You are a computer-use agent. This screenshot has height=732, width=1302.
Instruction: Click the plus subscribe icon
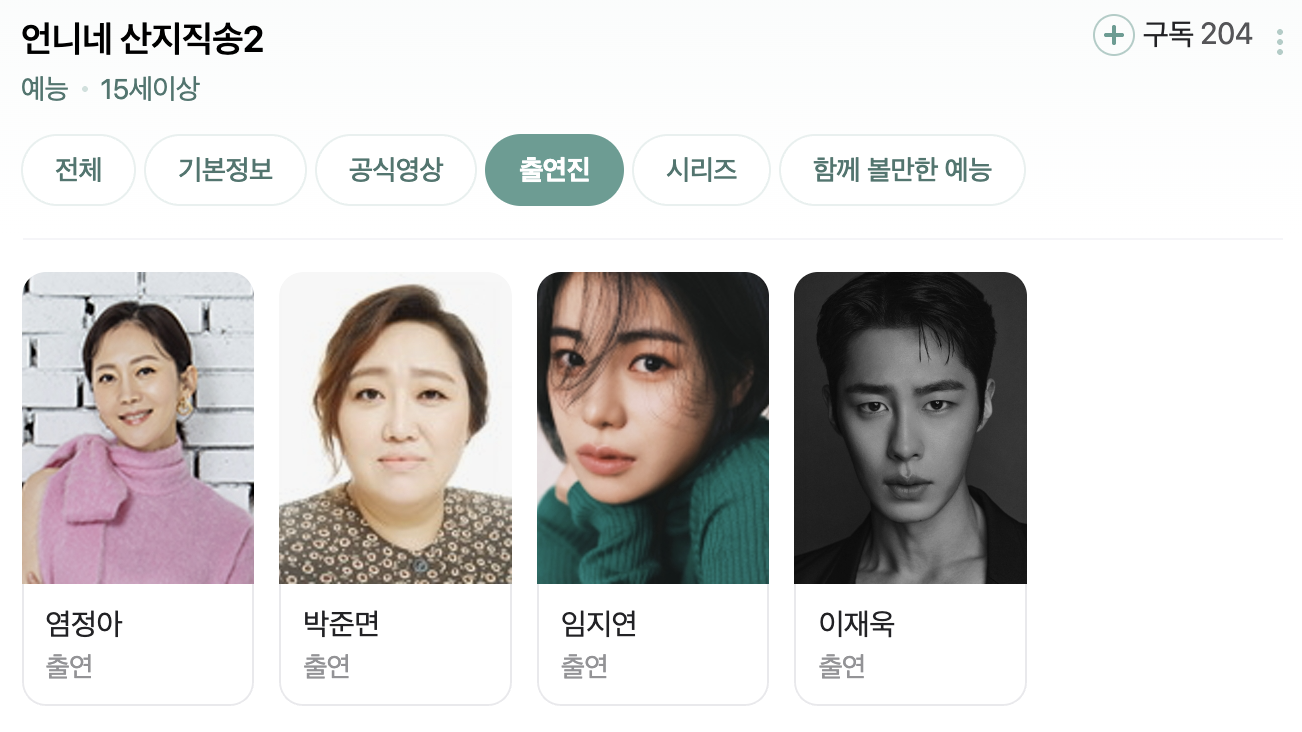click(1113, 35)
